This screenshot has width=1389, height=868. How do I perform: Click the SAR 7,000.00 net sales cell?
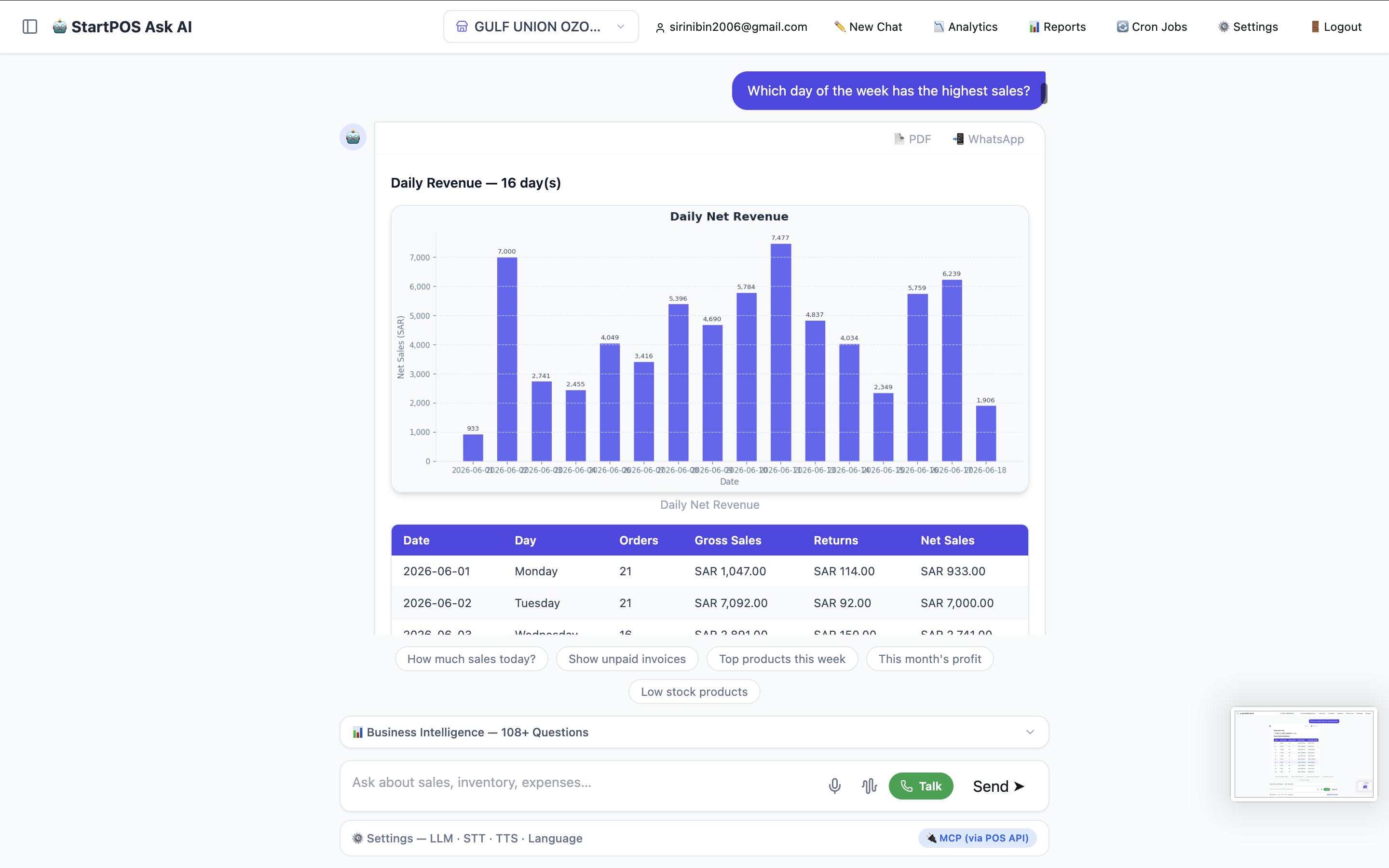tap(957, 603)
